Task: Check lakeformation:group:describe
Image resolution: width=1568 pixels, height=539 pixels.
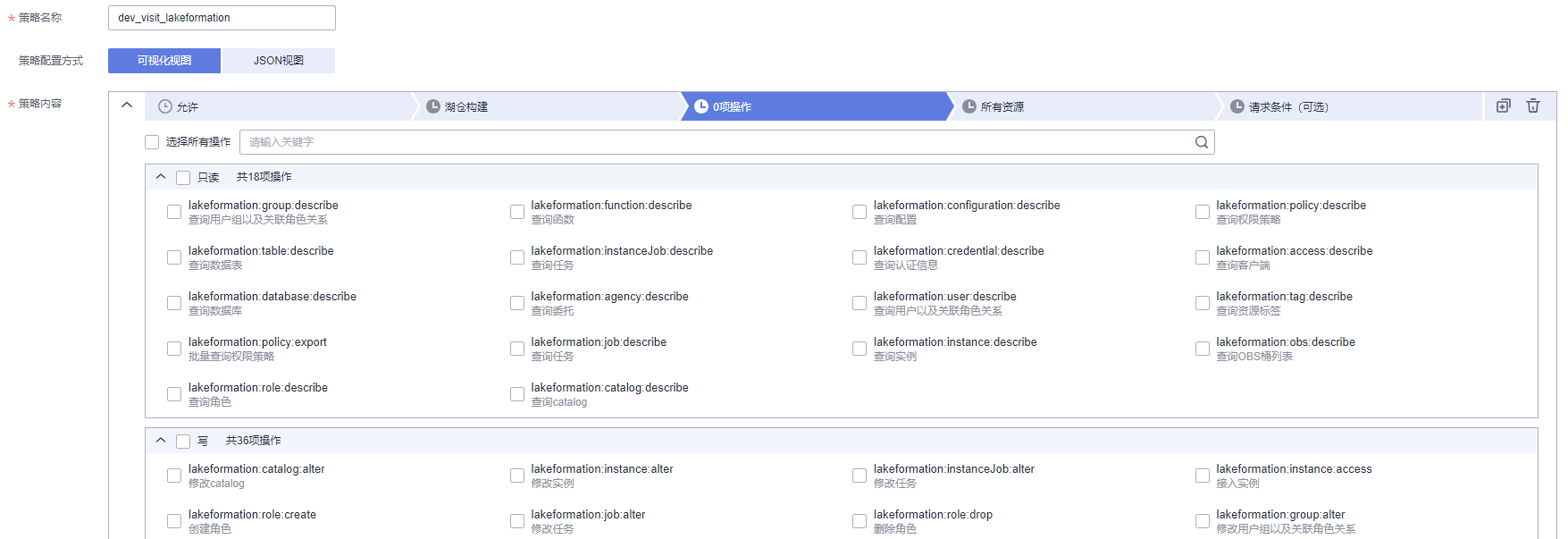Action: coord(174,212)
